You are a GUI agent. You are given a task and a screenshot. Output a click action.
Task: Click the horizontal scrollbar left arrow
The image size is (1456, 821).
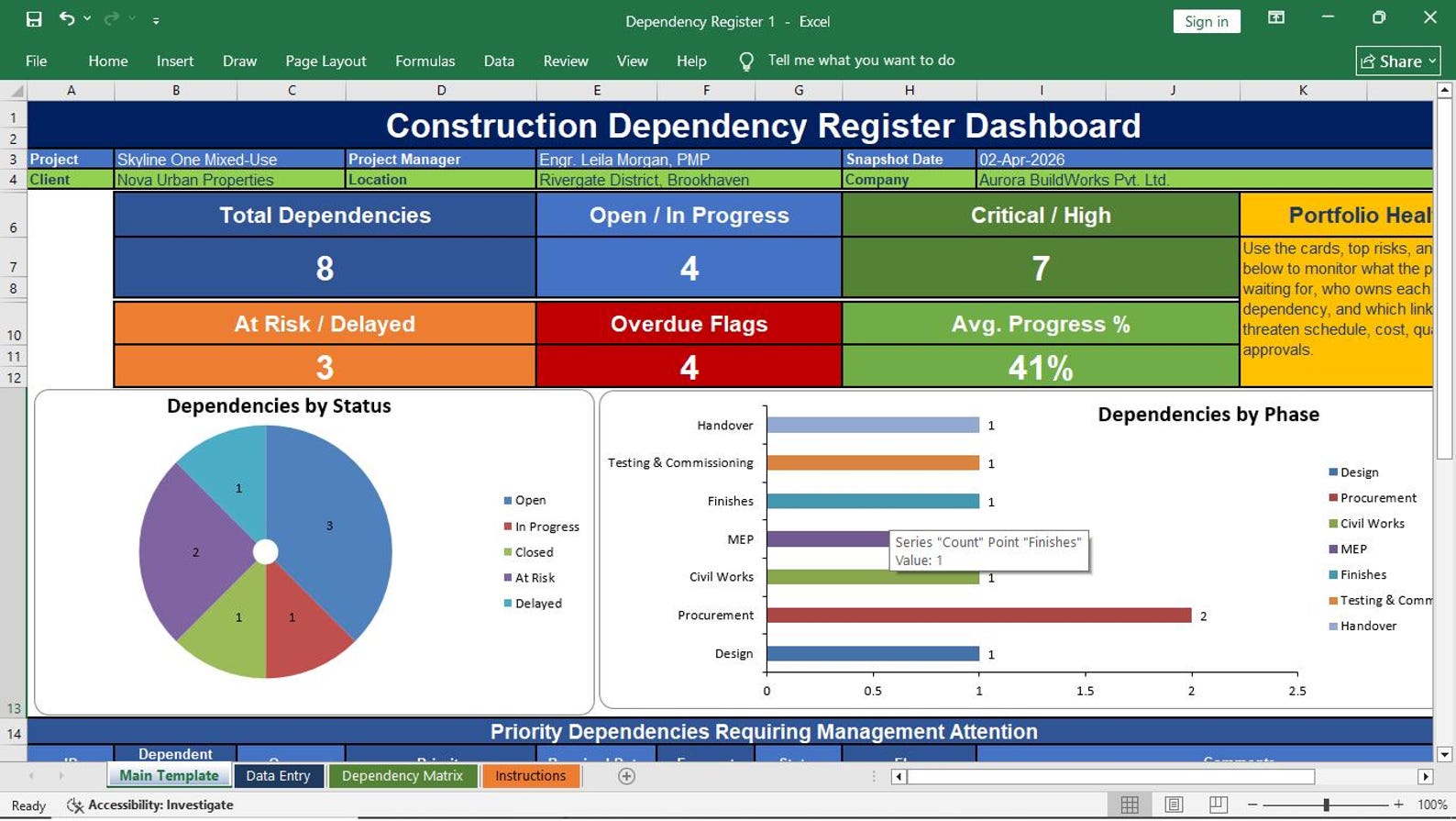[899, 777]
